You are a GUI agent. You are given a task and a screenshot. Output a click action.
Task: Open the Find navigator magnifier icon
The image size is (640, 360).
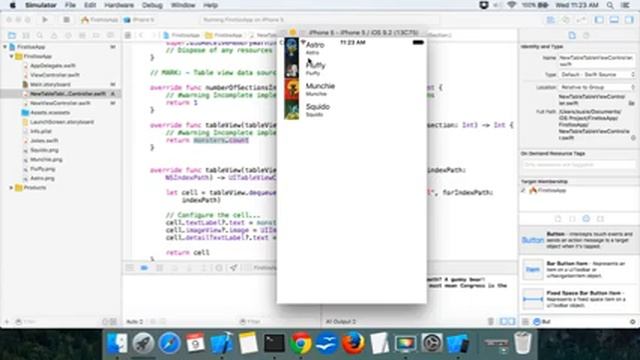tap(40, 36)
